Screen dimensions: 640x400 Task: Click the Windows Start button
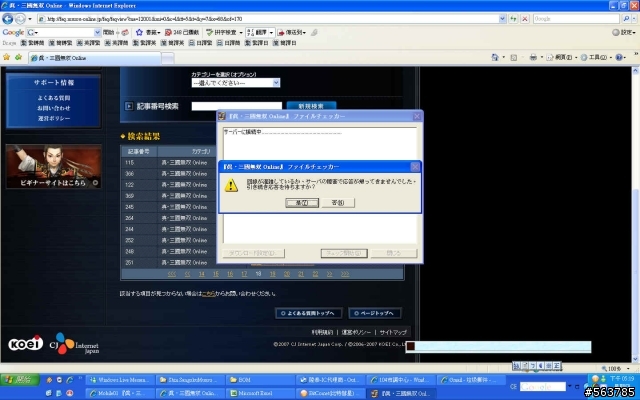click(x=19, y=380)
